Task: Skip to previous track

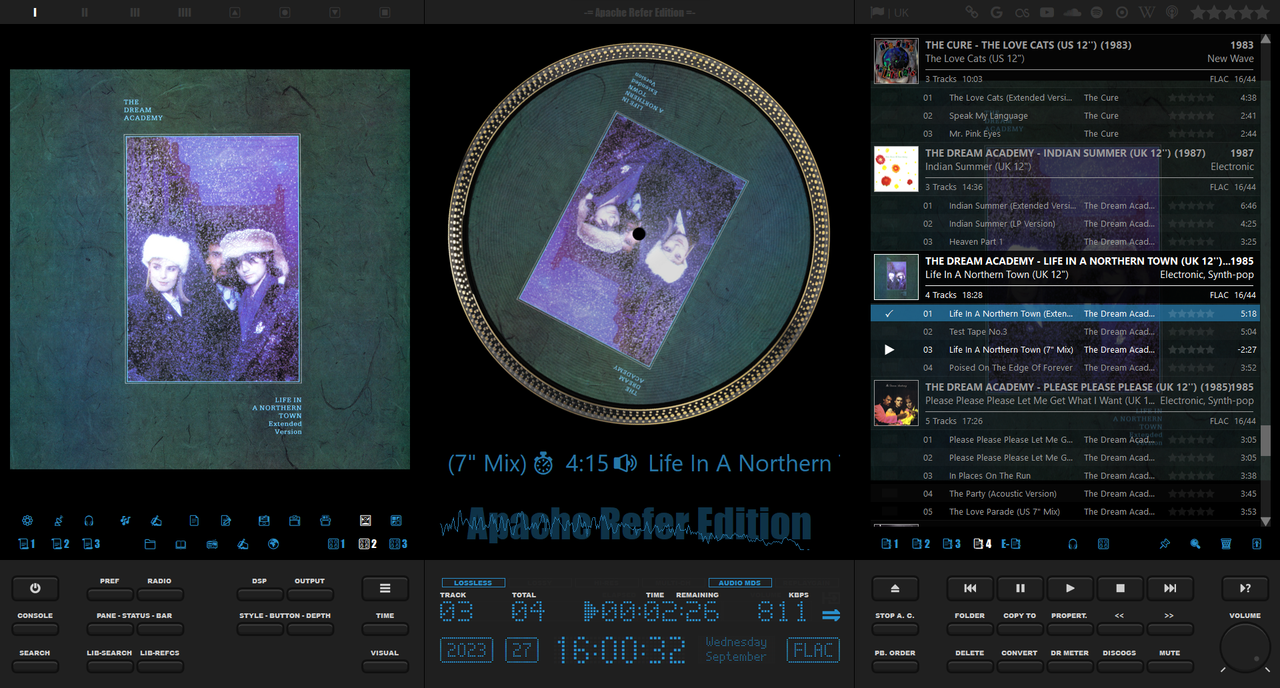Action: coord(970,588)
